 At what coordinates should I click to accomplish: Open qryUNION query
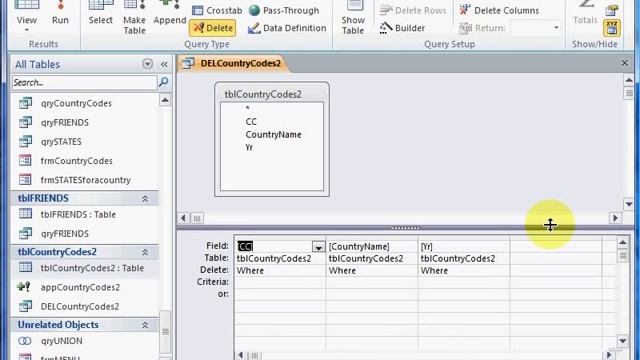click(x=61, y=341)
